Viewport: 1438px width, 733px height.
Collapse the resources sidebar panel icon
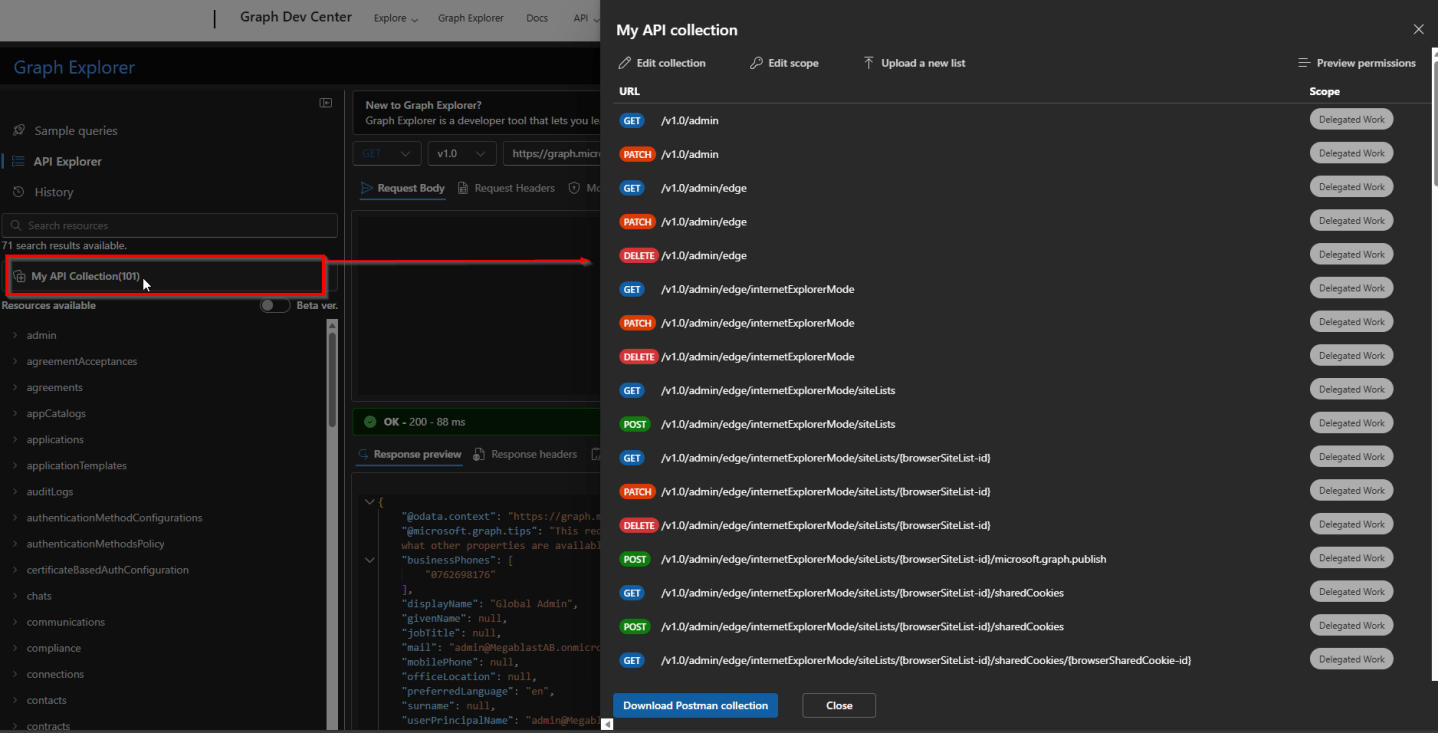325,102
